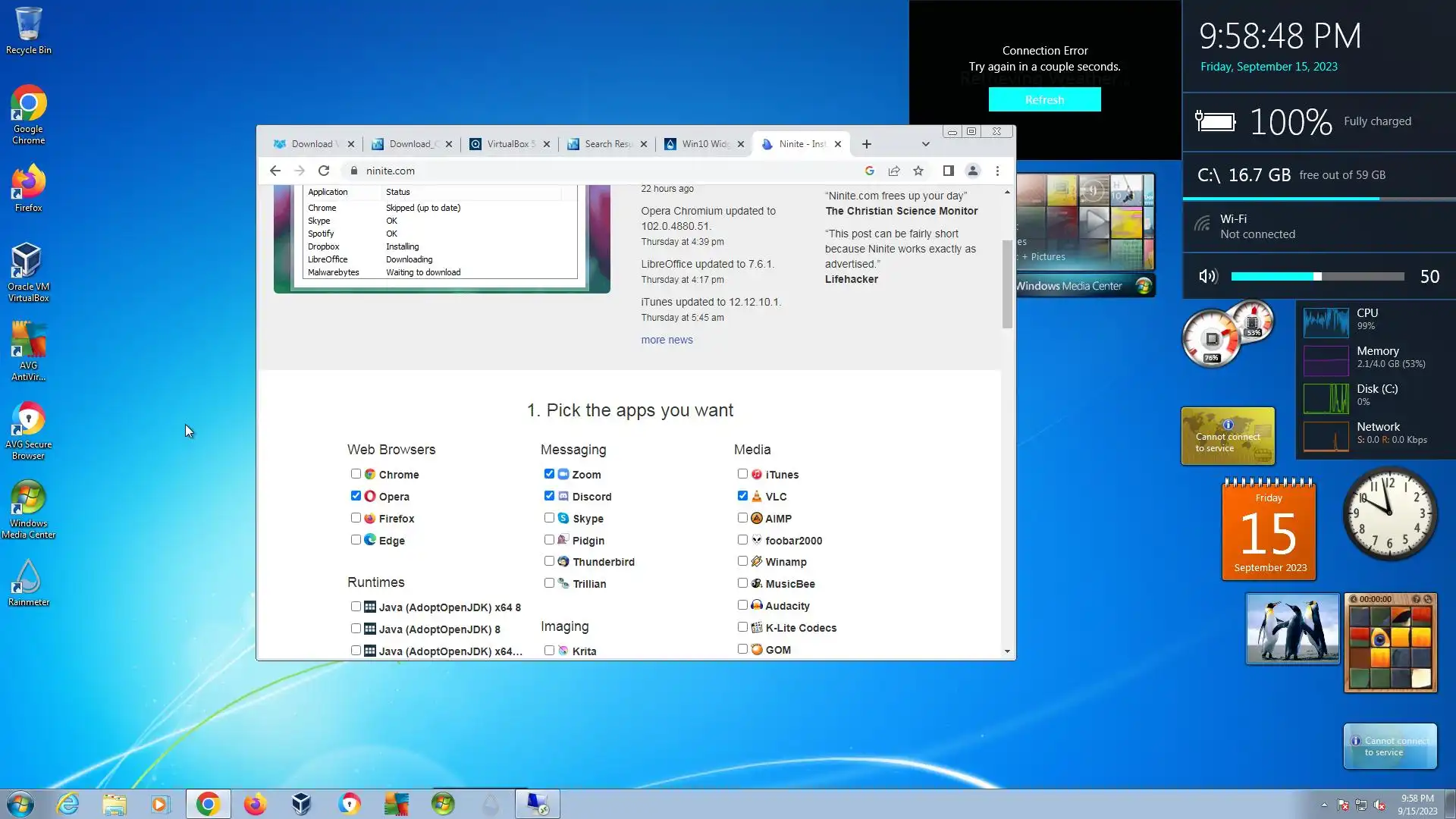Viewport: 1456px width, 819px height.
Task: Open Chrome three-dot menu
Action: click(x=997, y=171)
